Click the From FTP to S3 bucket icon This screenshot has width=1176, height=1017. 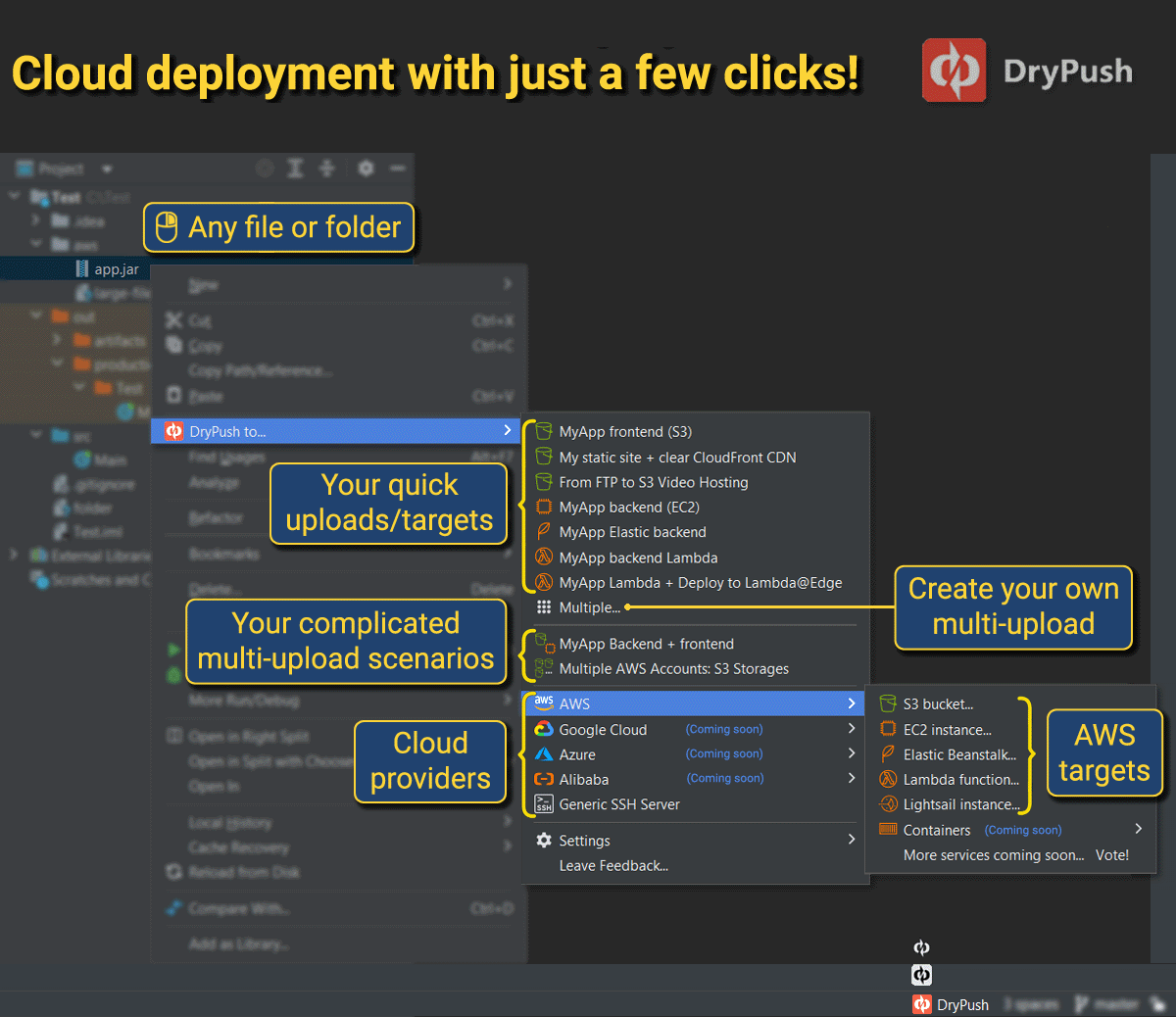pos(544,482)
